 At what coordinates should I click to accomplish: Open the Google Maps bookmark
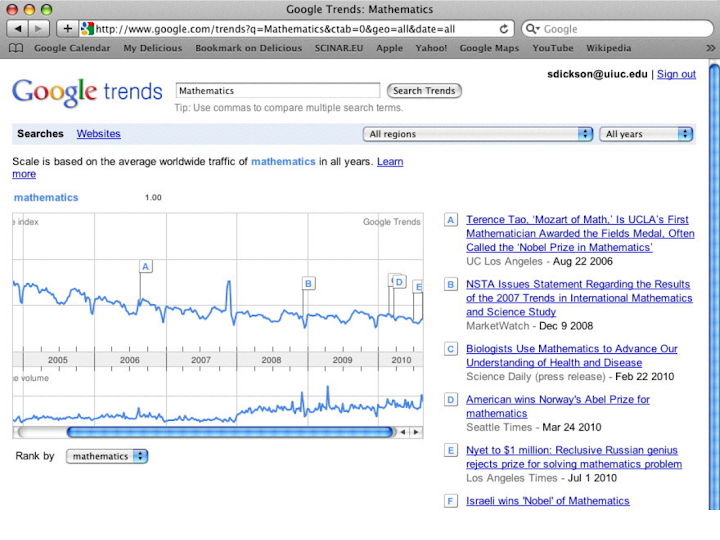pyautogui.click(x=489, y=48)
